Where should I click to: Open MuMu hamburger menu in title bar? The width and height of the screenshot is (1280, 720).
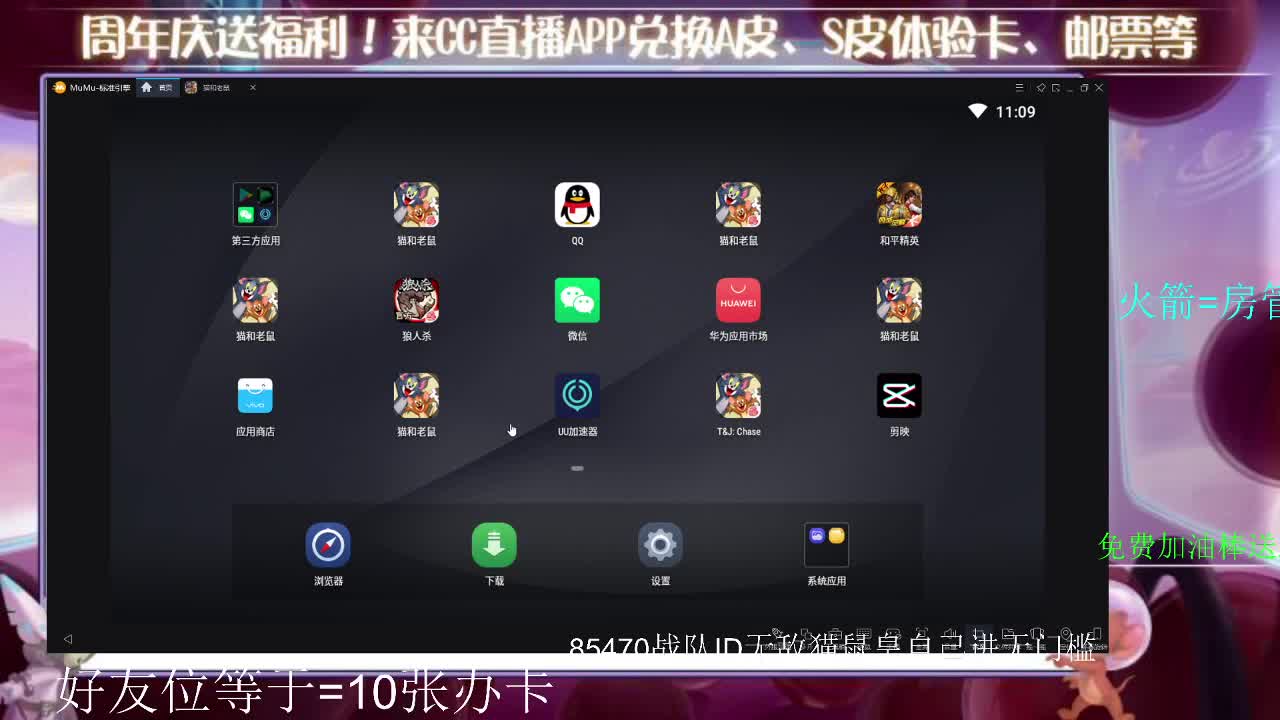tap(1019, 88)
